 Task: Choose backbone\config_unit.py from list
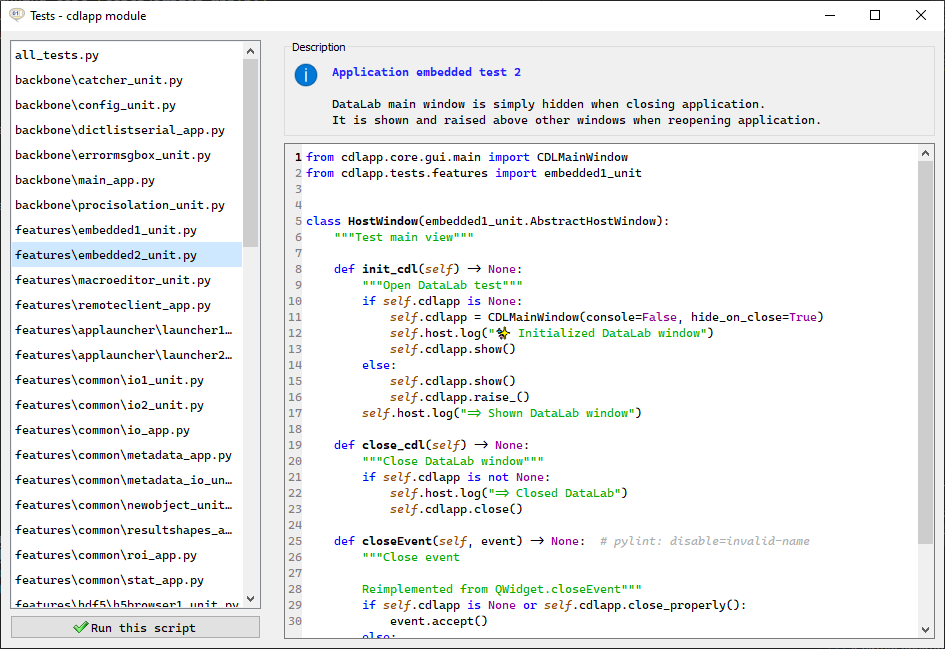click(127, 105)
